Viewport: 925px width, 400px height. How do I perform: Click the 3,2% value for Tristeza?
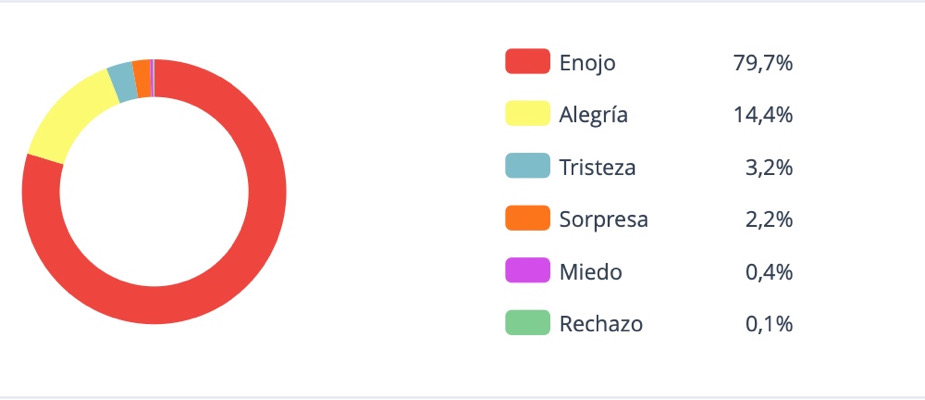click(768, 167)
